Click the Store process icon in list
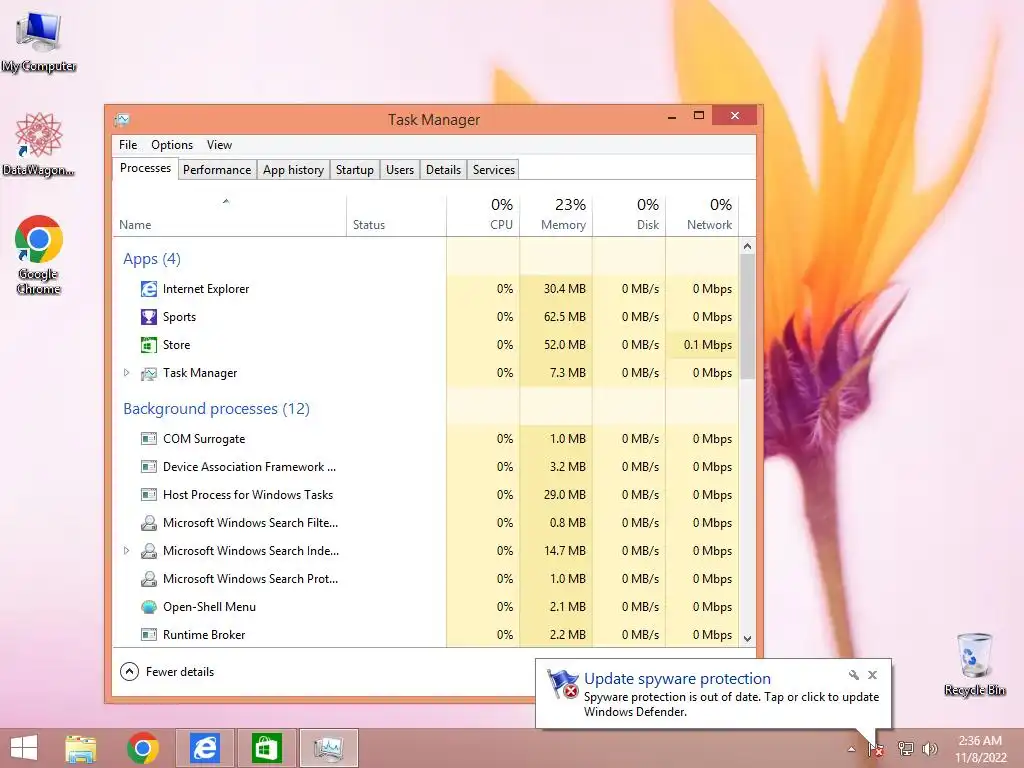Screen dimensions: 1024x768 tap(149, 345)
